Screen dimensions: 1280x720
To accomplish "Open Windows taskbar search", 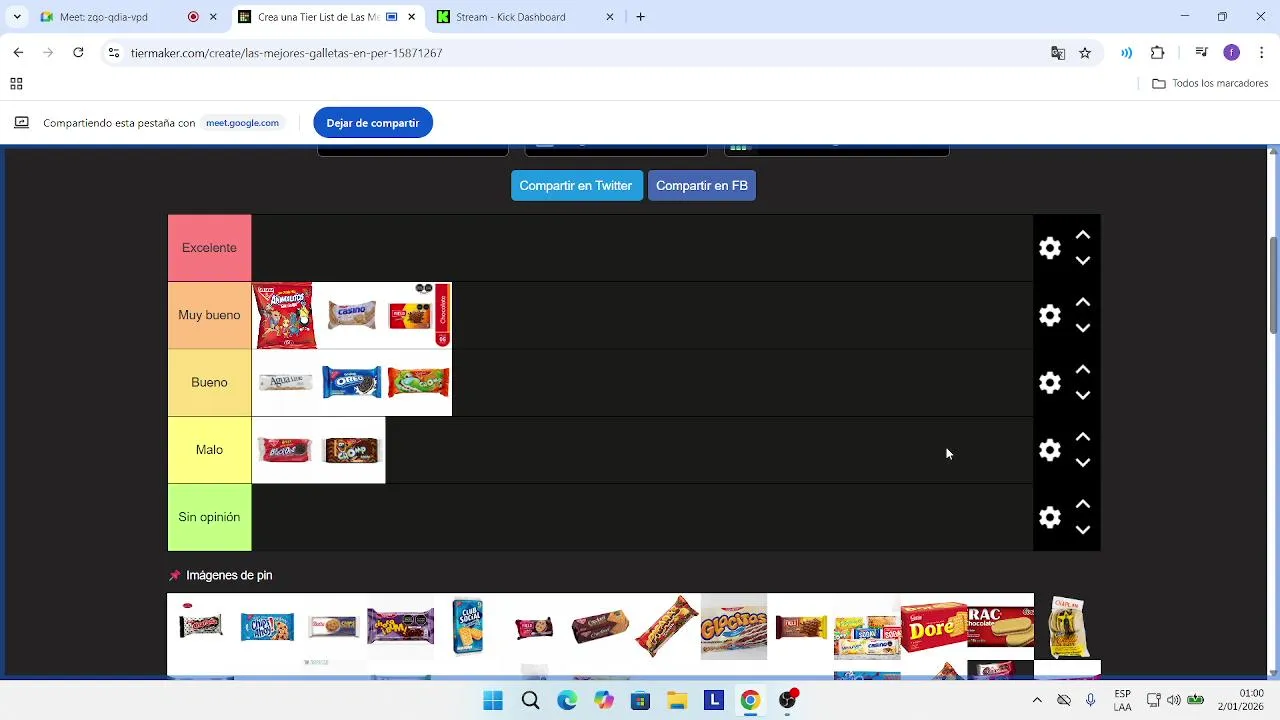I will click(x=530, y=701).
